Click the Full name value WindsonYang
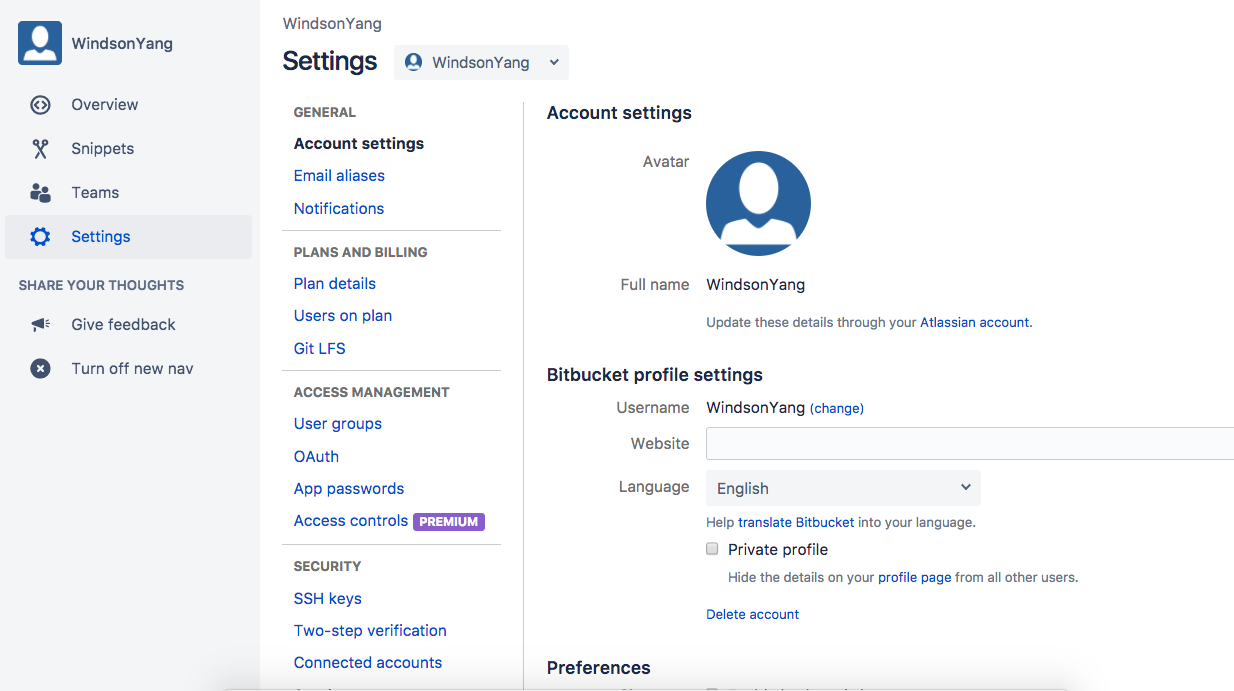This screenshot has width=1234, height=691. [755, 285]
